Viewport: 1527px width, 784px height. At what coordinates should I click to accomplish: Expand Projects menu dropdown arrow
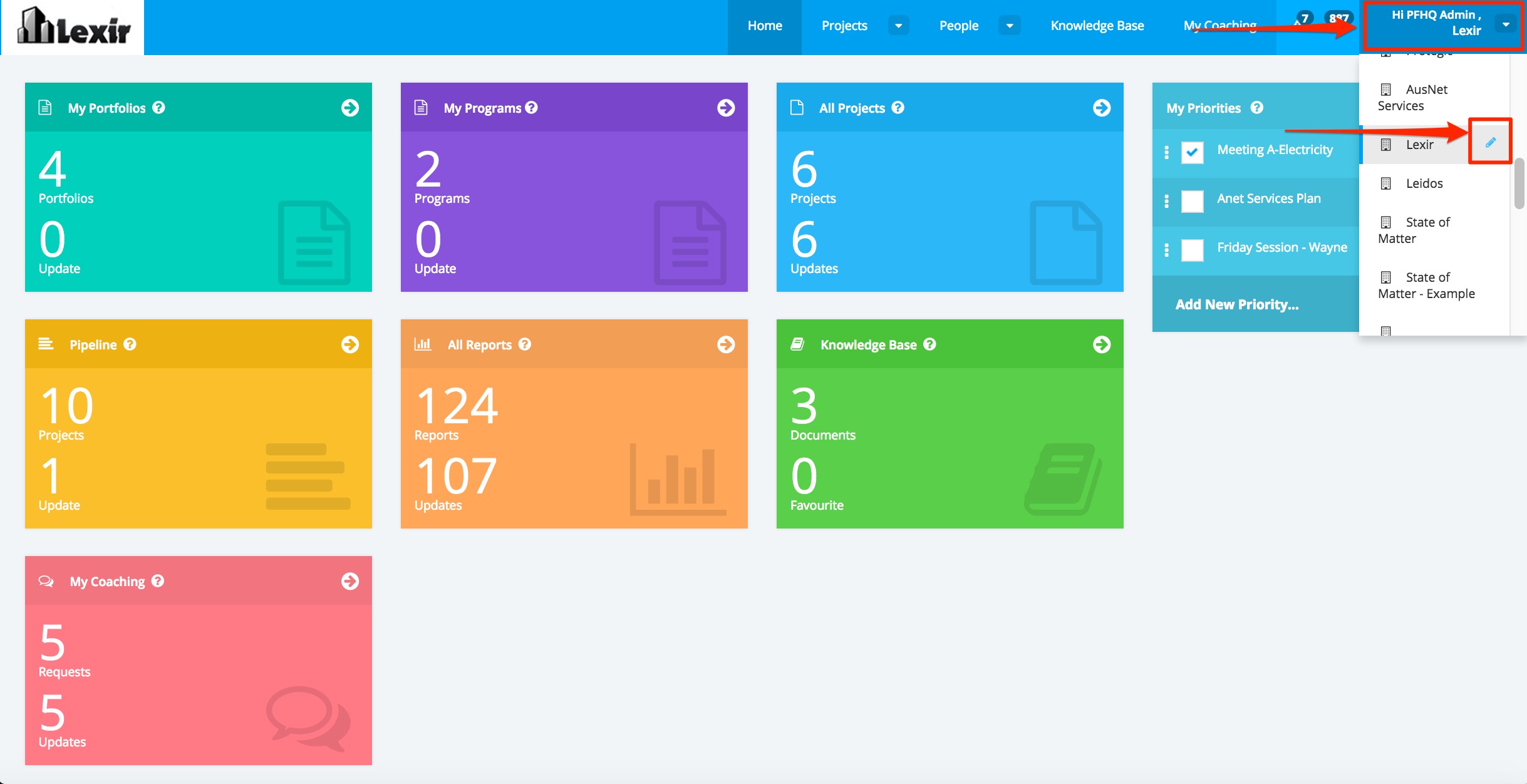pos(898,26)
